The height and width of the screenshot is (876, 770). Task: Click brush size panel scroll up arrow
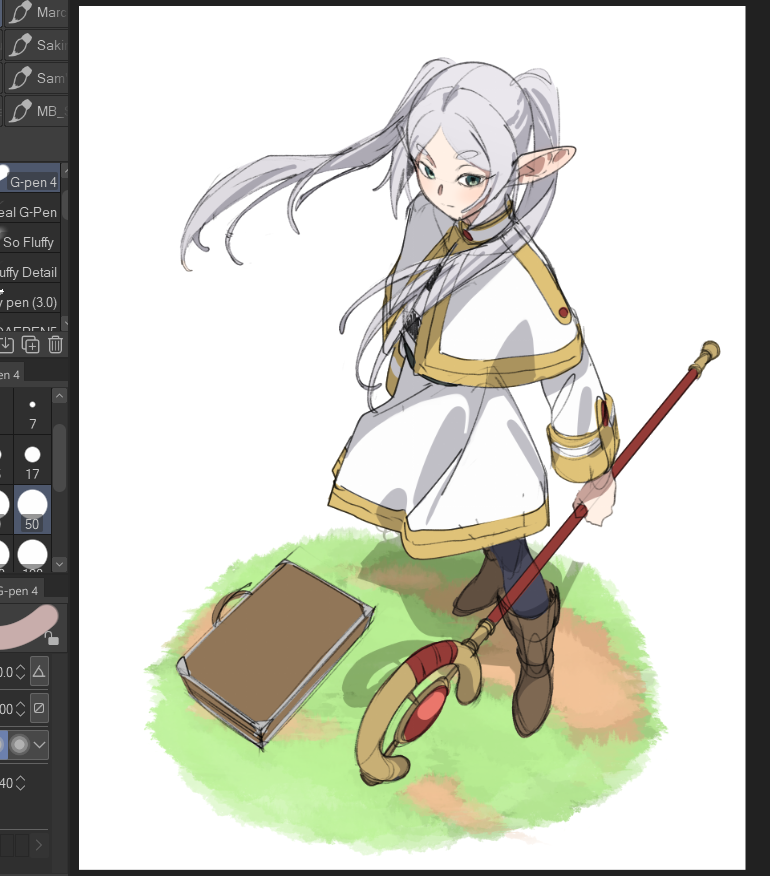coord(59,396)
